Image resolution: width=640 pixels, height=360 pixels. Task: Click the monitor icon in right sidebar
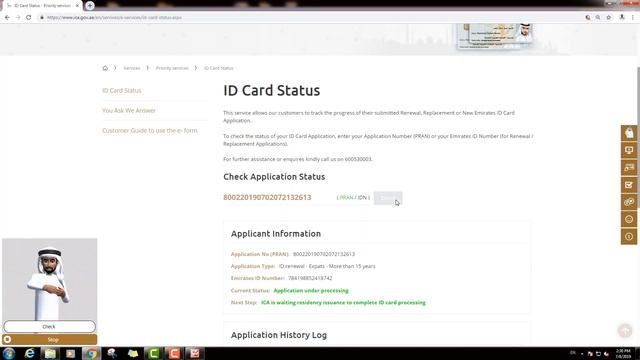point(629,150)
